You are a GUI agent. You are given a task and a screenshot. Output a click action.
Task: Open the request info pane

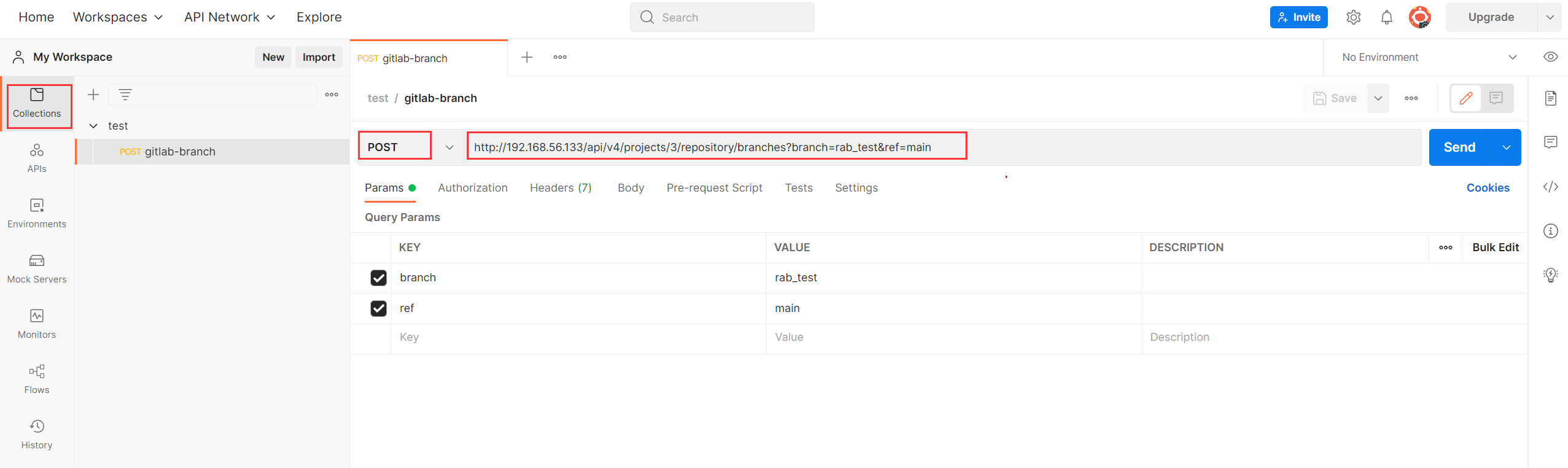click(1551, 231)
